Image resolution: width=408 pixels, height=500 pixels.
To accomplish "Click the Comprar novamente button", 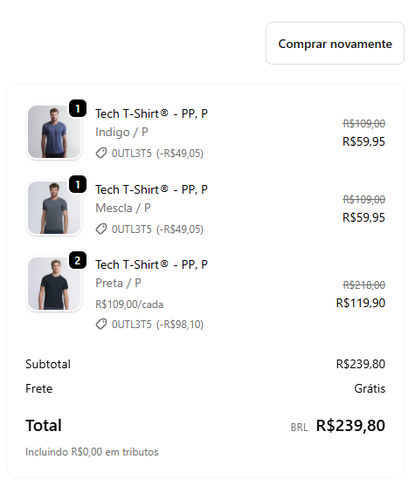I will pyautogui.click(x=335, y=43).
